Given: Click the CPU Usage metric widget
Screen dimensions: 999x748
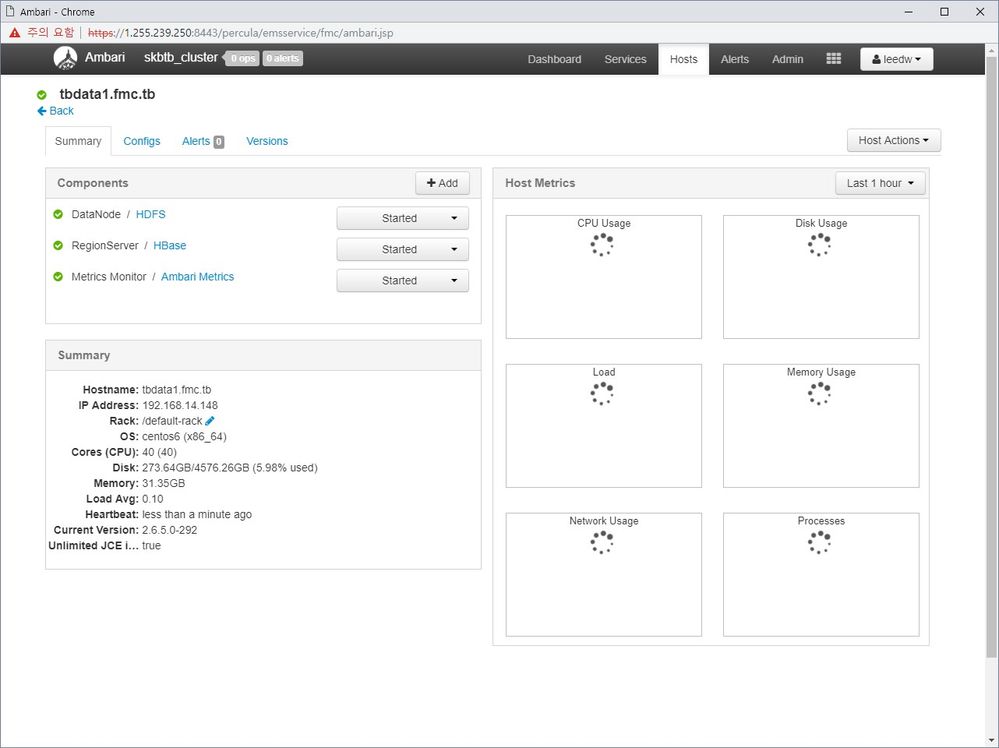Looking at the screenshot, I should [x=603, y=277].
